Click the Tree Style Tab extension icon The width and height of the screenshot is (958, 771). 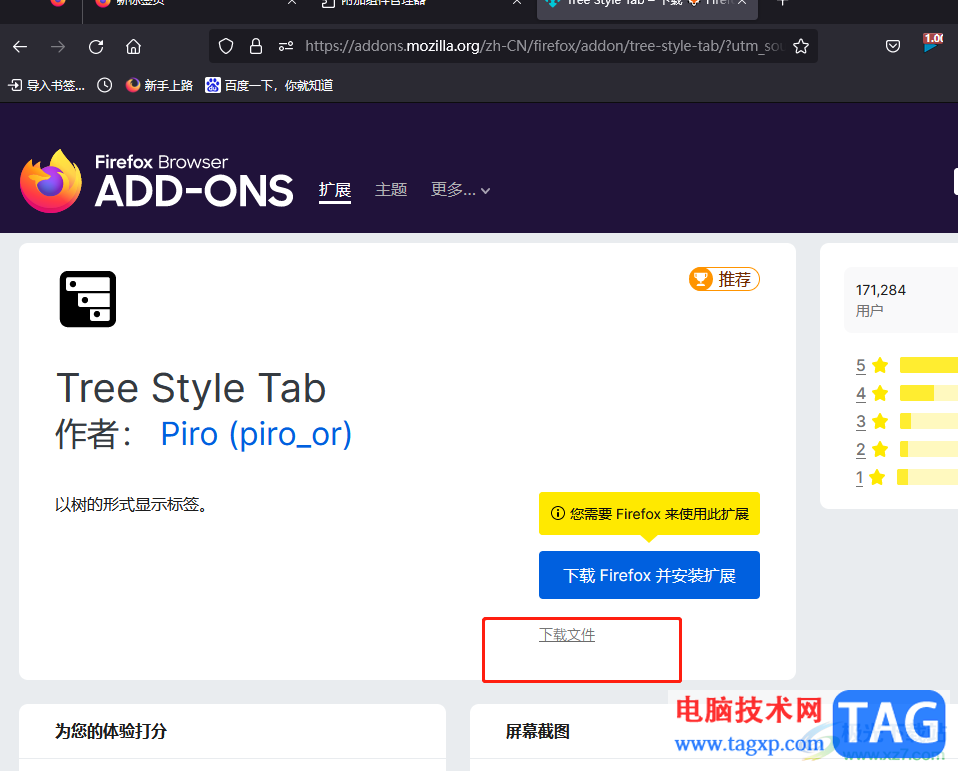pyautogui.click(x=88, y=299)
